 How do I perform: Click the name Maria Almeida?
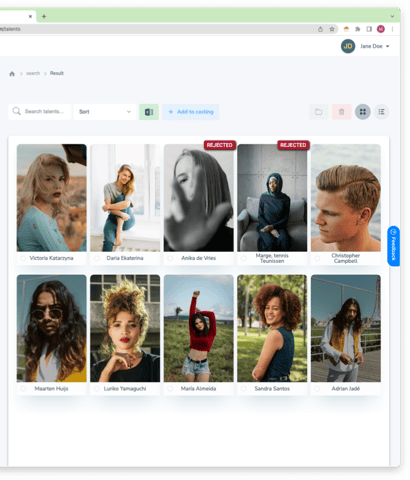(199, 389)
